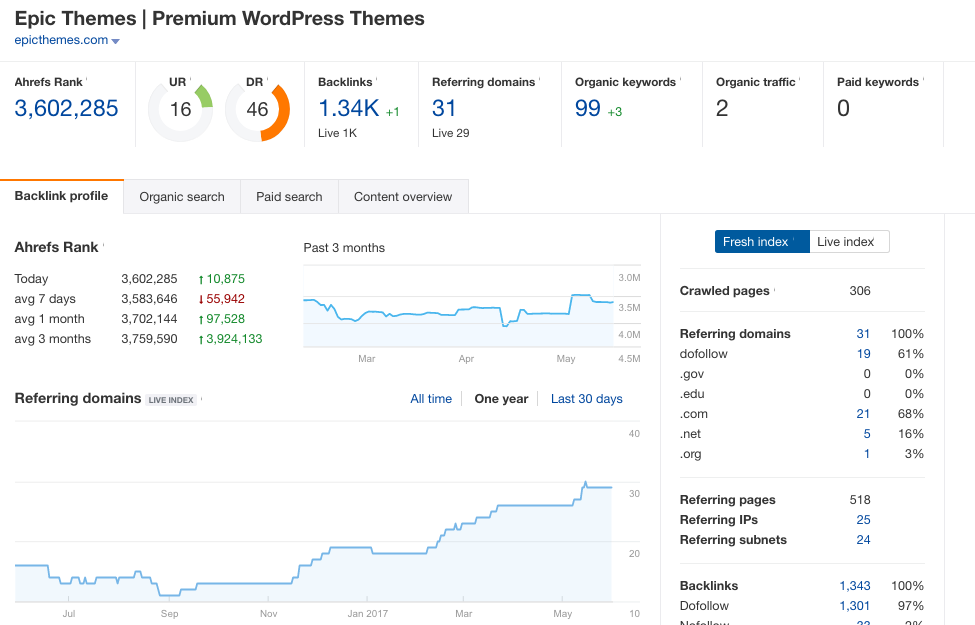The image size is (975, 625).
Task: Click the Live 29 referring domains text
Action: click(x=451, y=133)
